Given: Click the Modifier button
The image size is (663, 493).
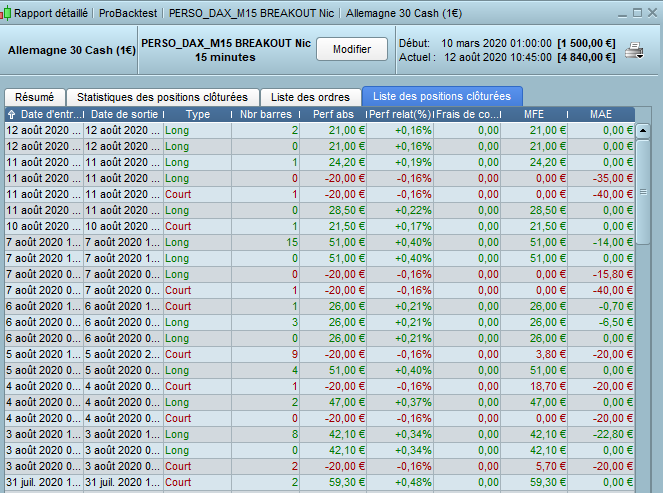Looking at the screenshot, I should [352, 49].
